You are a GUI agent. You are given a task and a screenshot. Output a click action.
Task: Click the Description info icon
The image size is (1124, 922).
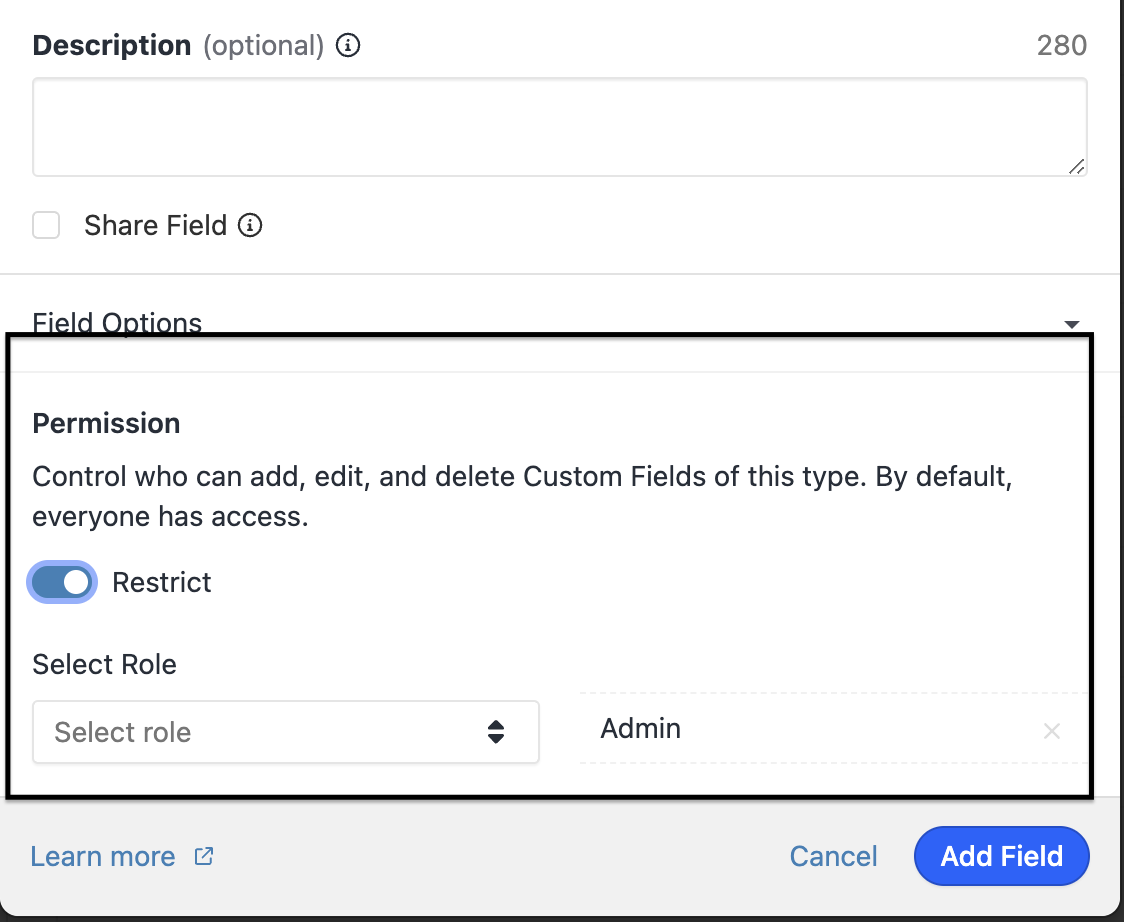[x=348, y=46]
